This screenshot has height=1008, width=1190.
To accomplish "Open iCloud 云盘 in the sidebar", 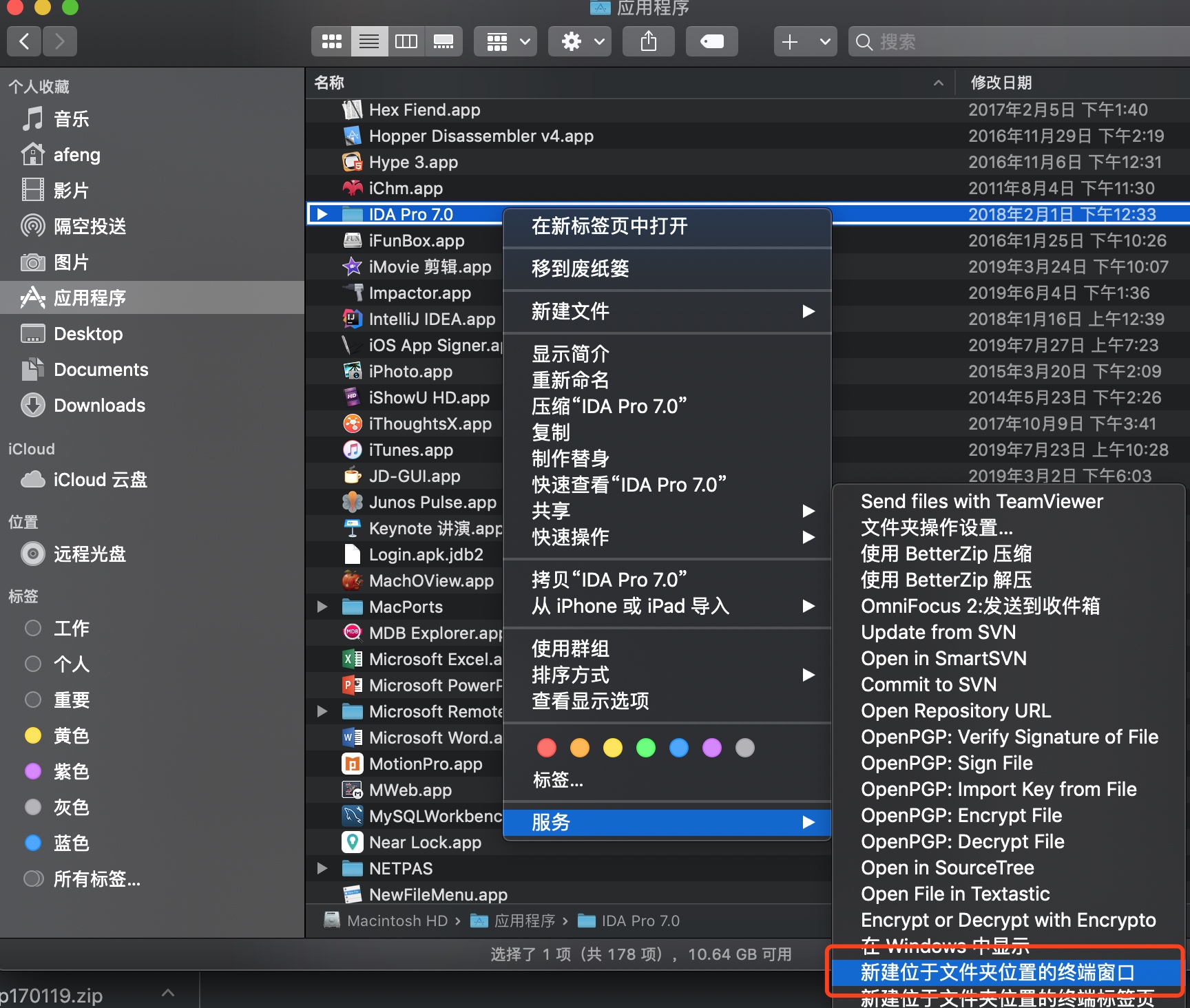I will 152,479.
